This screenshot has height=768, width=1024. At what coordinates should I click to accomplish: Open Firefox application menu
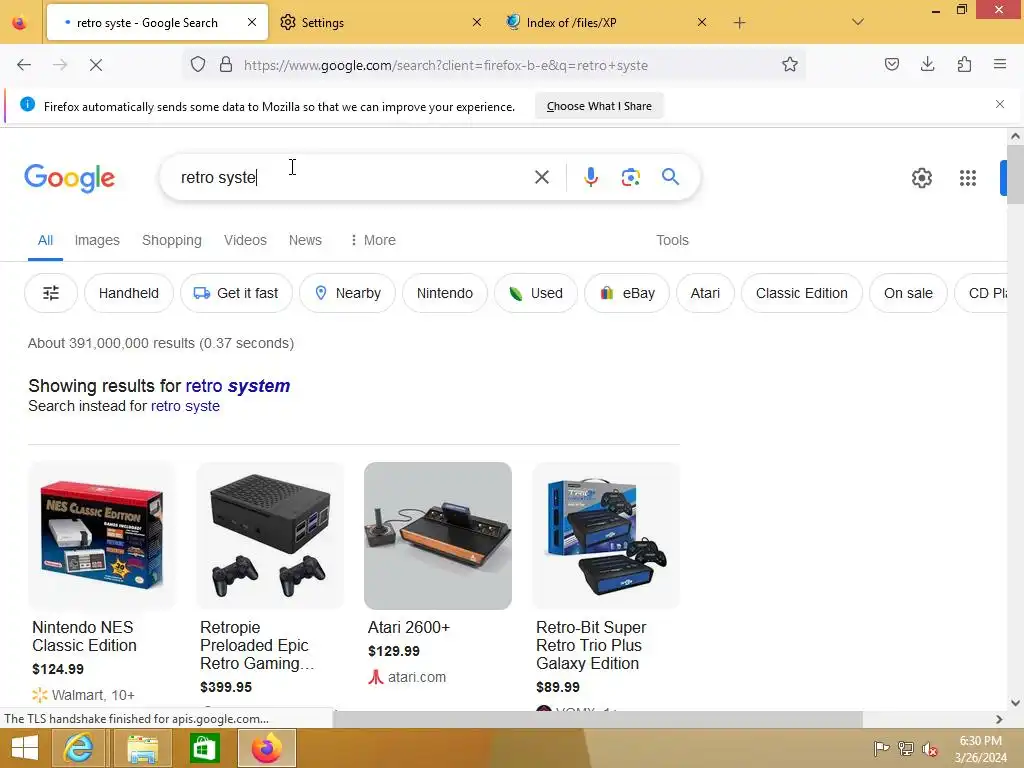pyautogui.click(x=999, y=64)
